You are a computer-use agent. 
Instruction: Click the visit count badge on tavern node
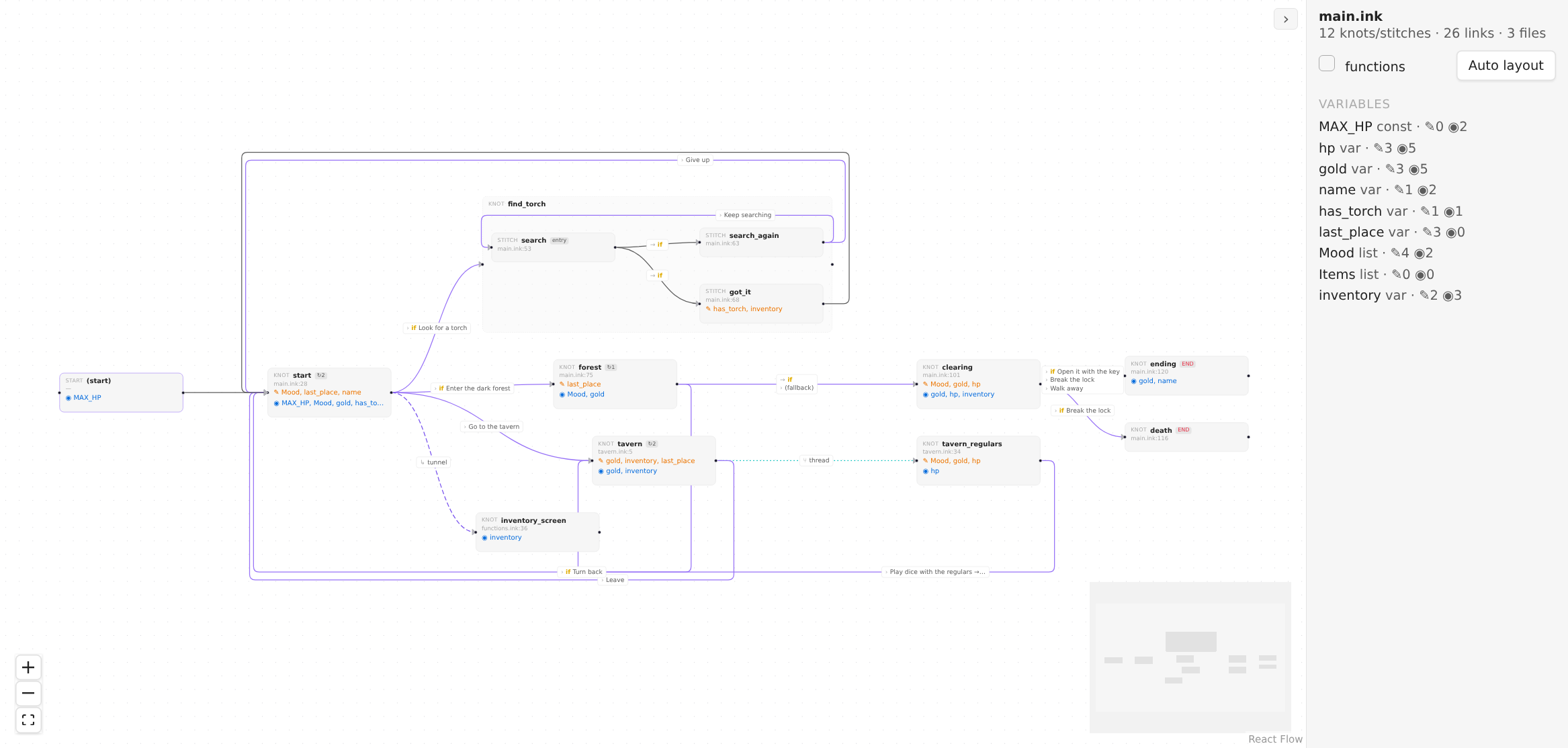pyautogui.click(x=652, y=444)
